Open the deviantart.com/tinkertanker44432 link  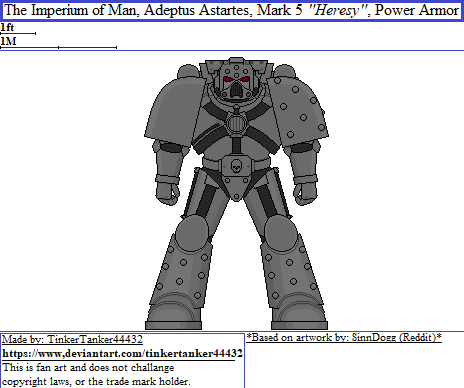tap(122, 353)
